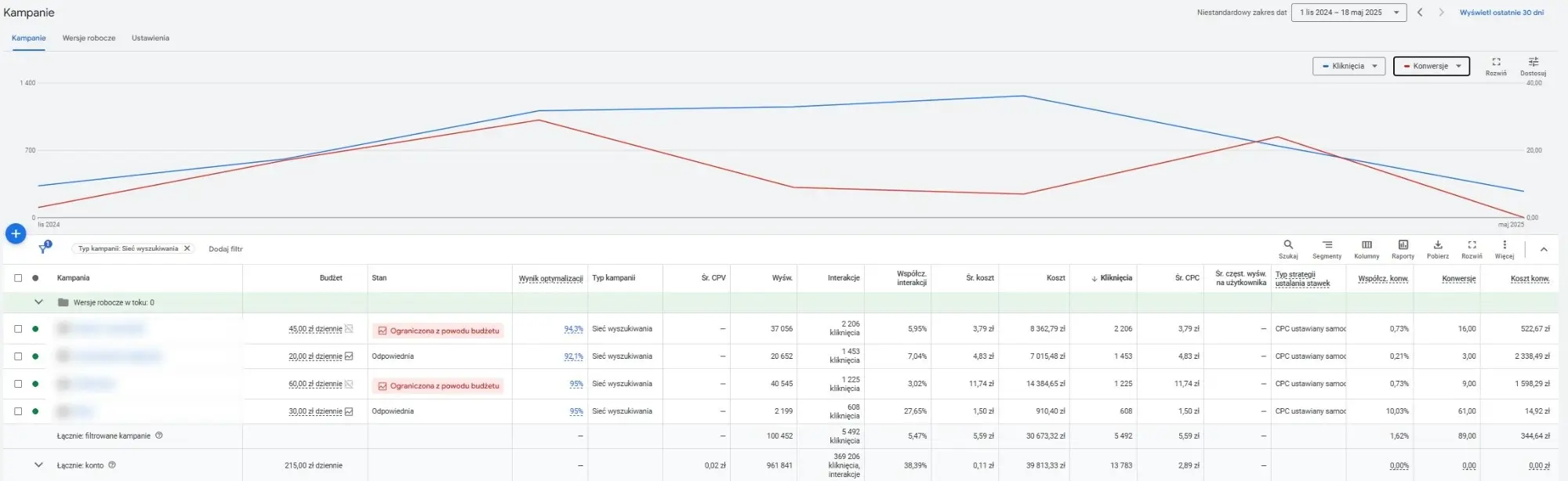This screenshot has height=481, width=1568.
Task: Select checkbox of 60,00 zł dziennie campaign
Action: click(18, 384)
